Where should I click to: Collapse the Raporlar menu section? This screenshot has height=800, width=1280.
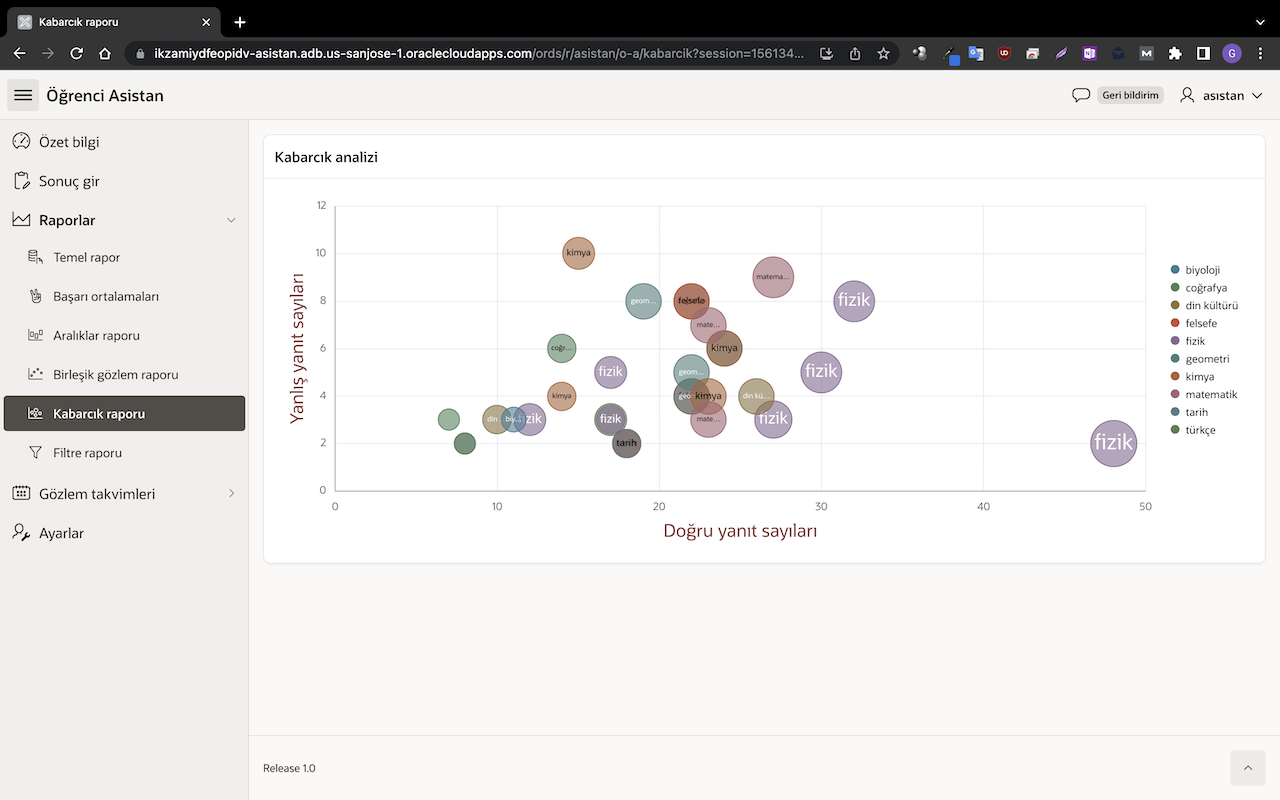coord(231,220)
